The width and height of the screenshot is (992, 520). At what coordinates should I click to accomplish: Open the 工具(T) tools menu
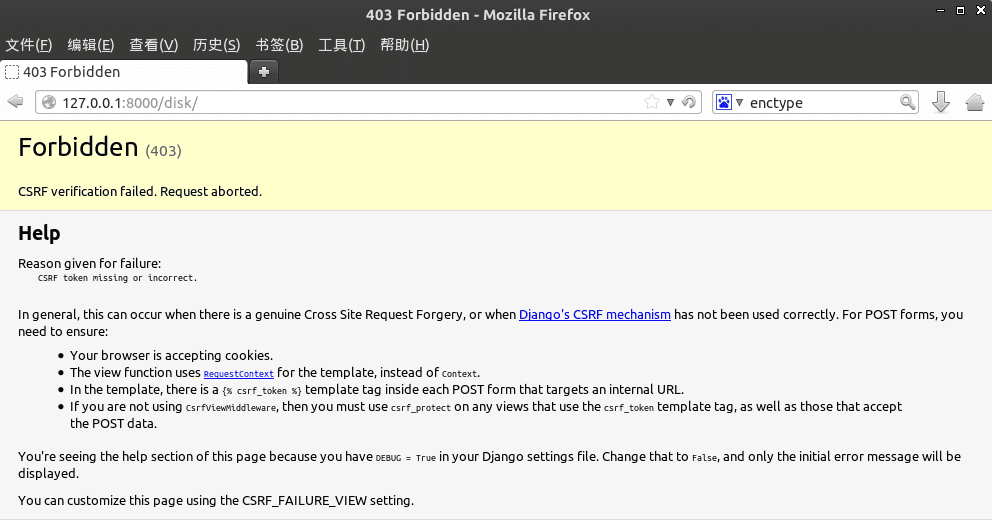click(x=341, y=45)
